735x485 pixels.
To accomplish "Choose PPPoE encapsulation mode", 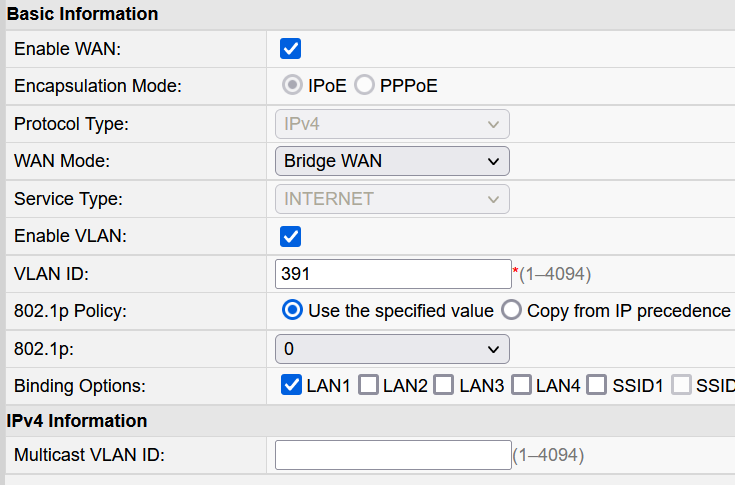I will coord(364,85).
